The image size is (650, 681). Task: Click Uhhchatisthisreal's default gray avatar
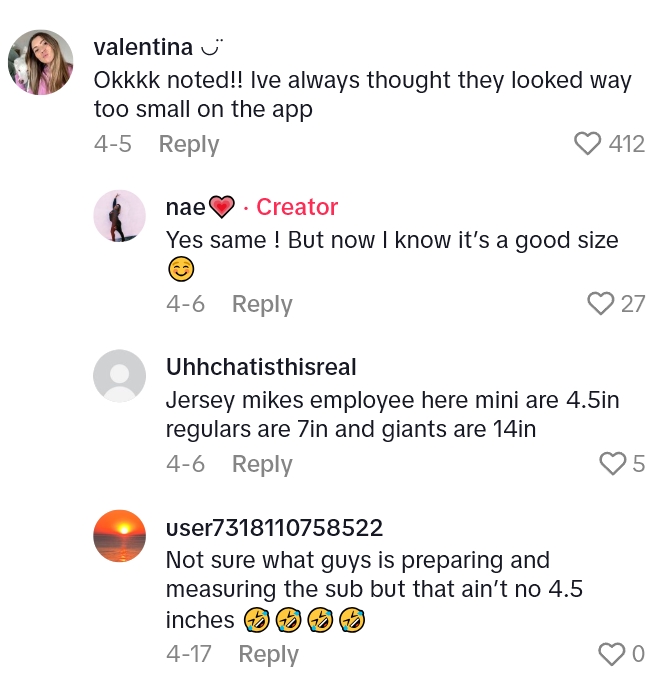click(119, 376)
